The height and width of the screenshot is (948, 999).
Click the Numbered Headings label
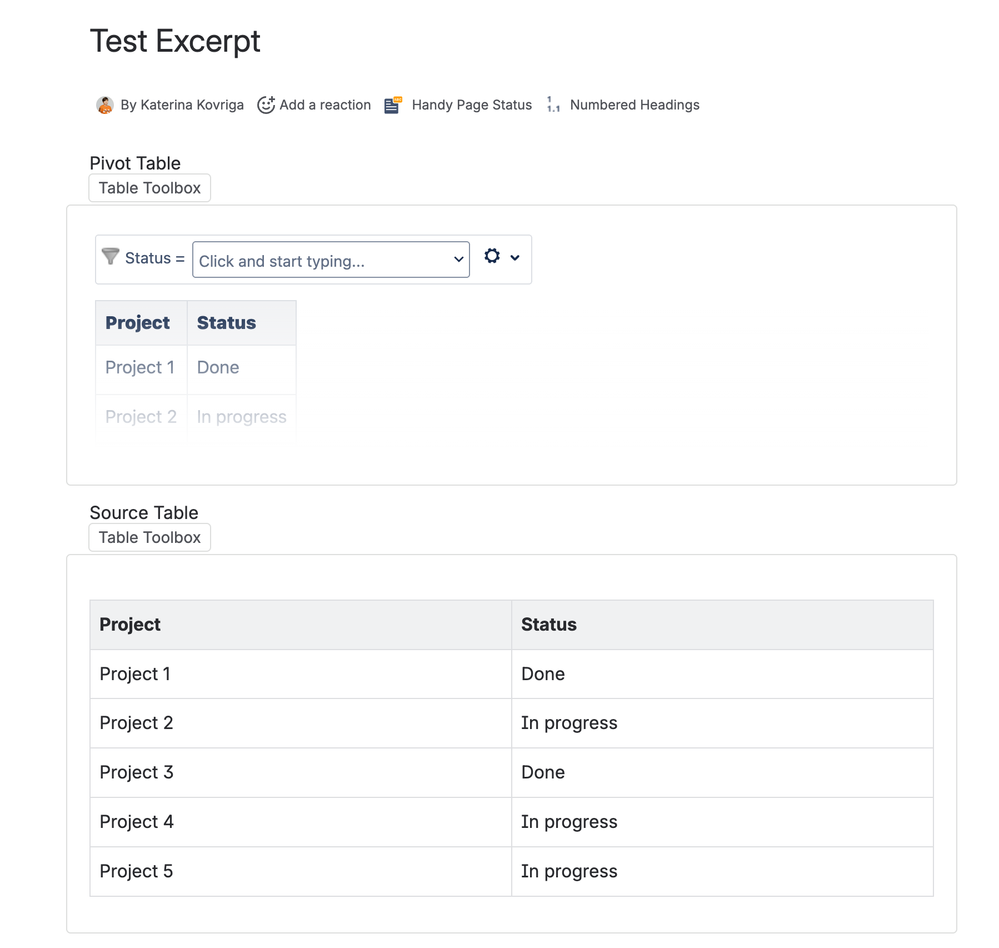634,105
